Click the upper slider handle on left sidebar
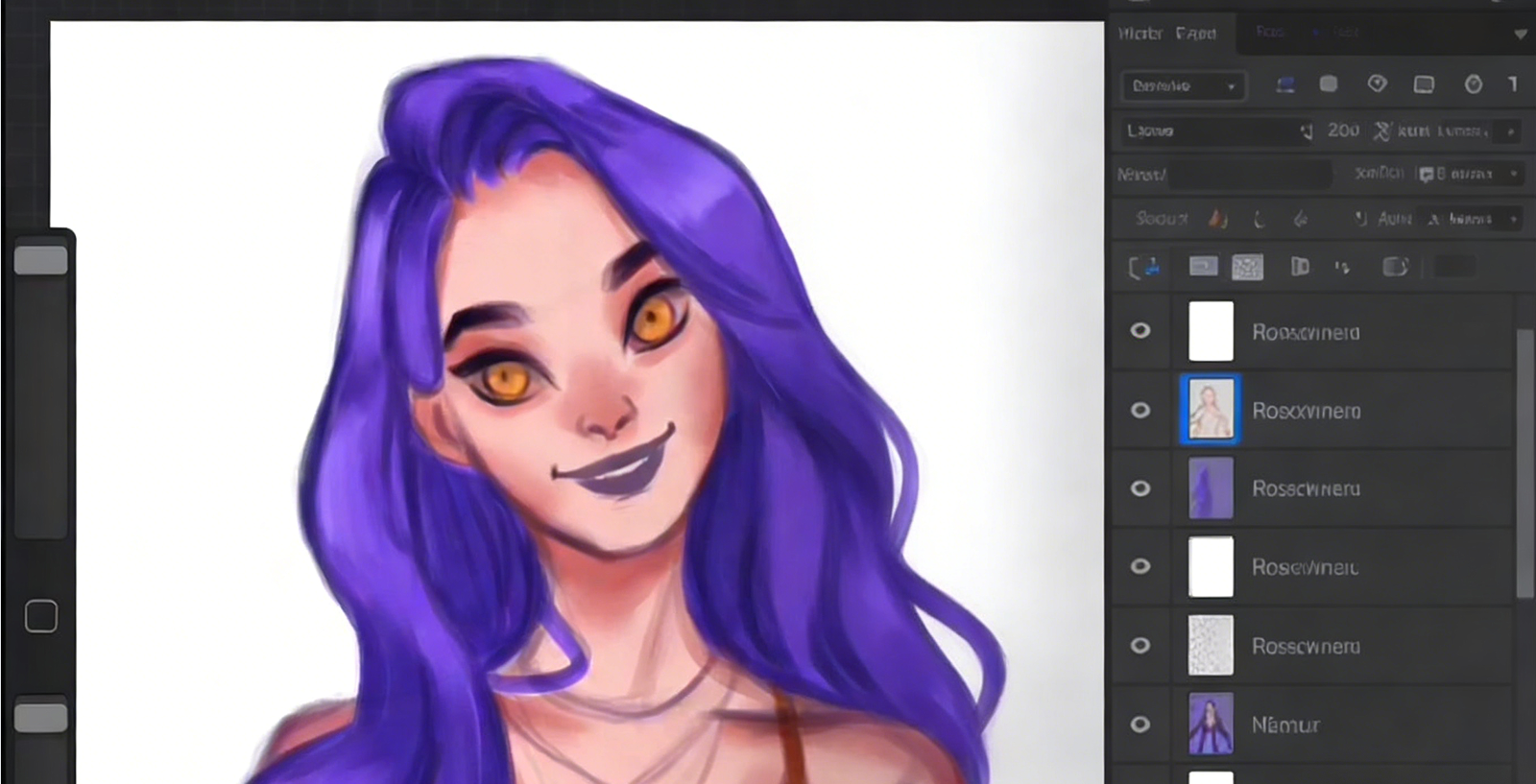 (41, 260)
